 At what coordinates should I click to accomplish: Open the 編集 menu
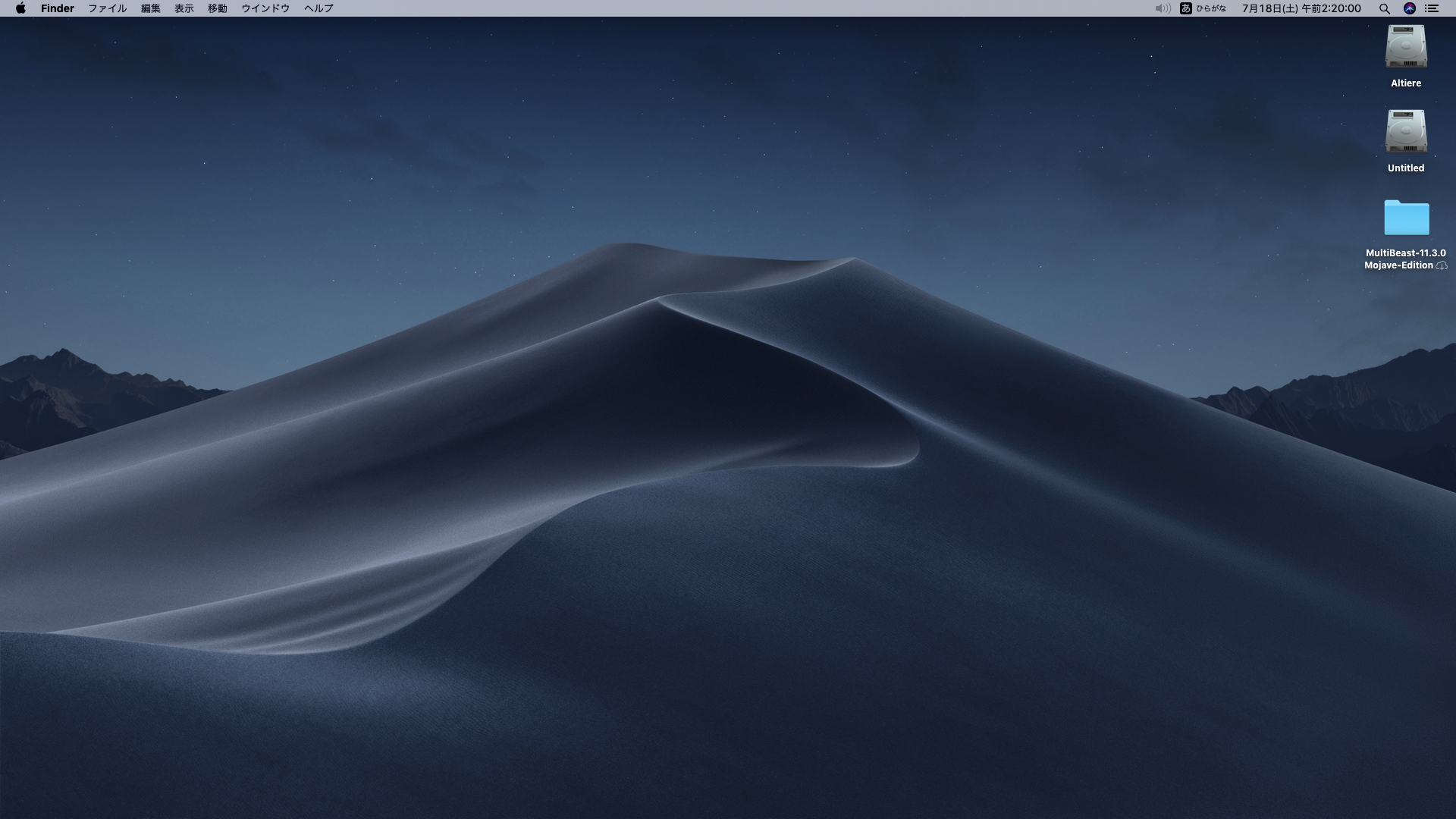(x=150, y=8)
